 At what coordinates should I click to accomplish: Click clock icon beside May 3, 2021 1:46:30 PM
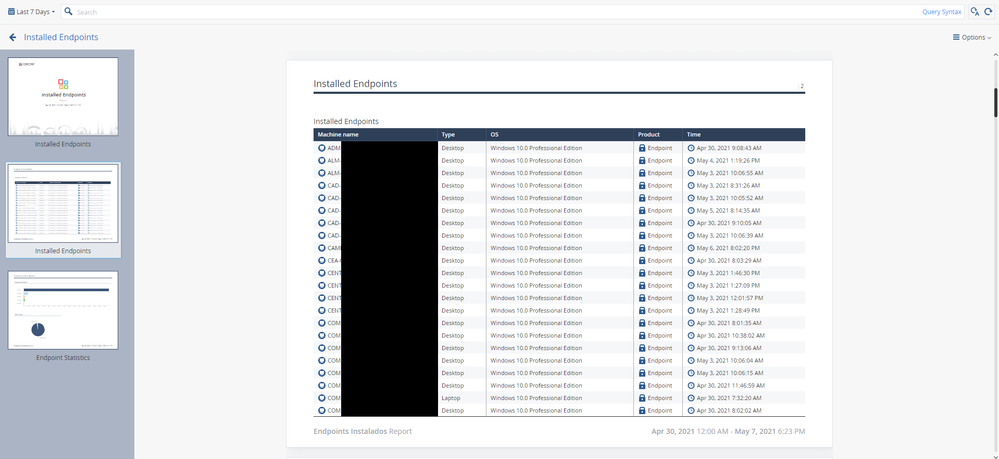[691, 273]
